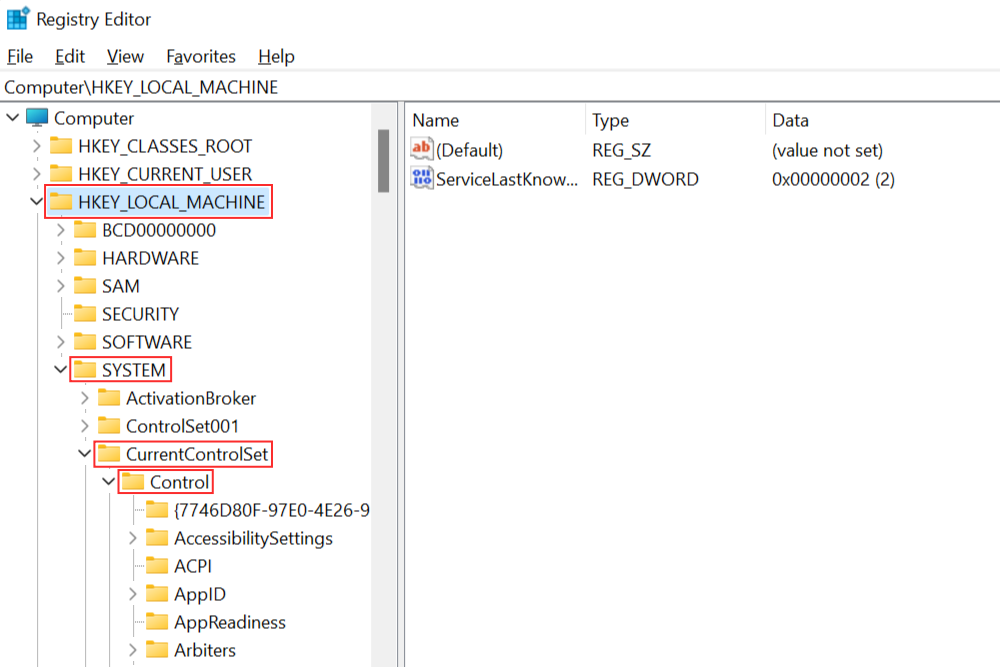Open the Favorites menu
Viewport: 1000px width, 667px height.
point(200,56)
